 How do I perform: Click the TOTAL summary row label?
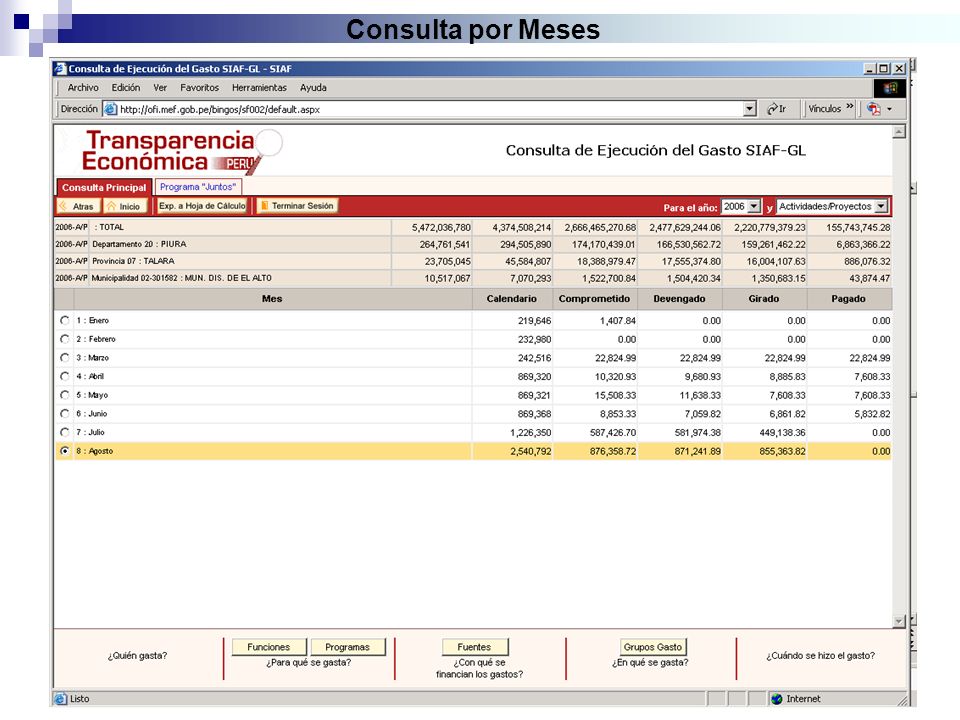click(111, 227)
